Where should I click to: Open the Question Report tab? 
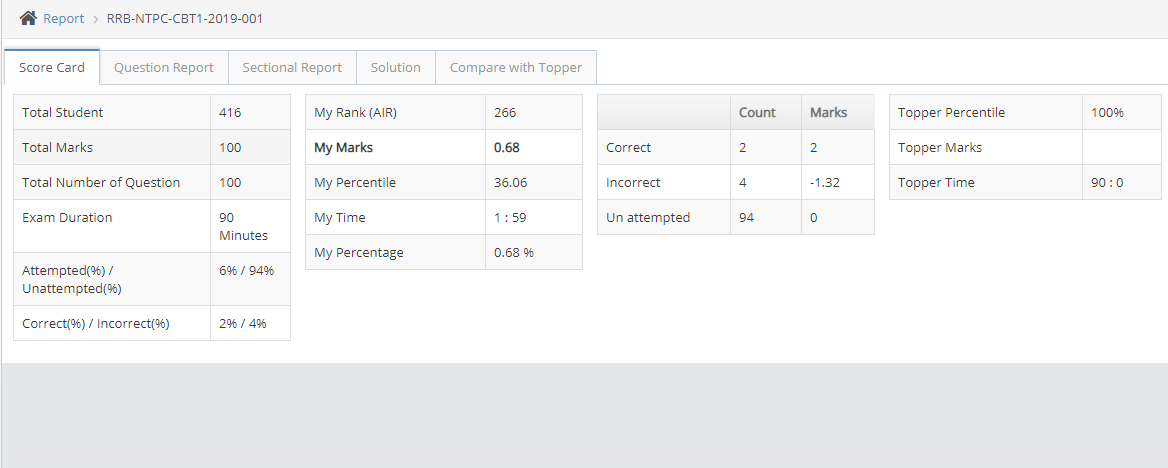(x=164, y=68)
